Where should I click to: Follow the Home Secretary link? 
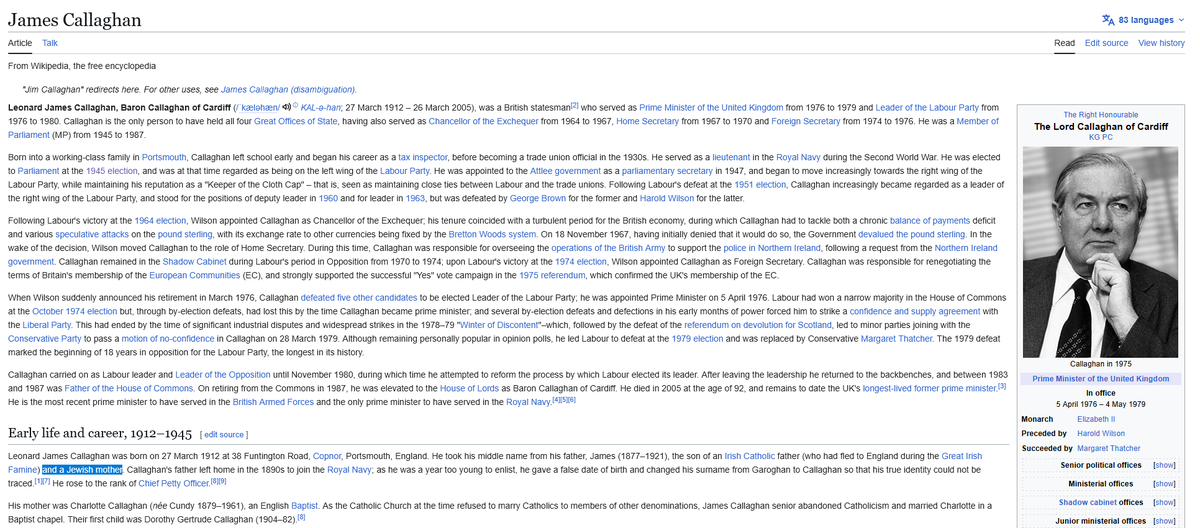pyautogui.click(x=649, y=121)
